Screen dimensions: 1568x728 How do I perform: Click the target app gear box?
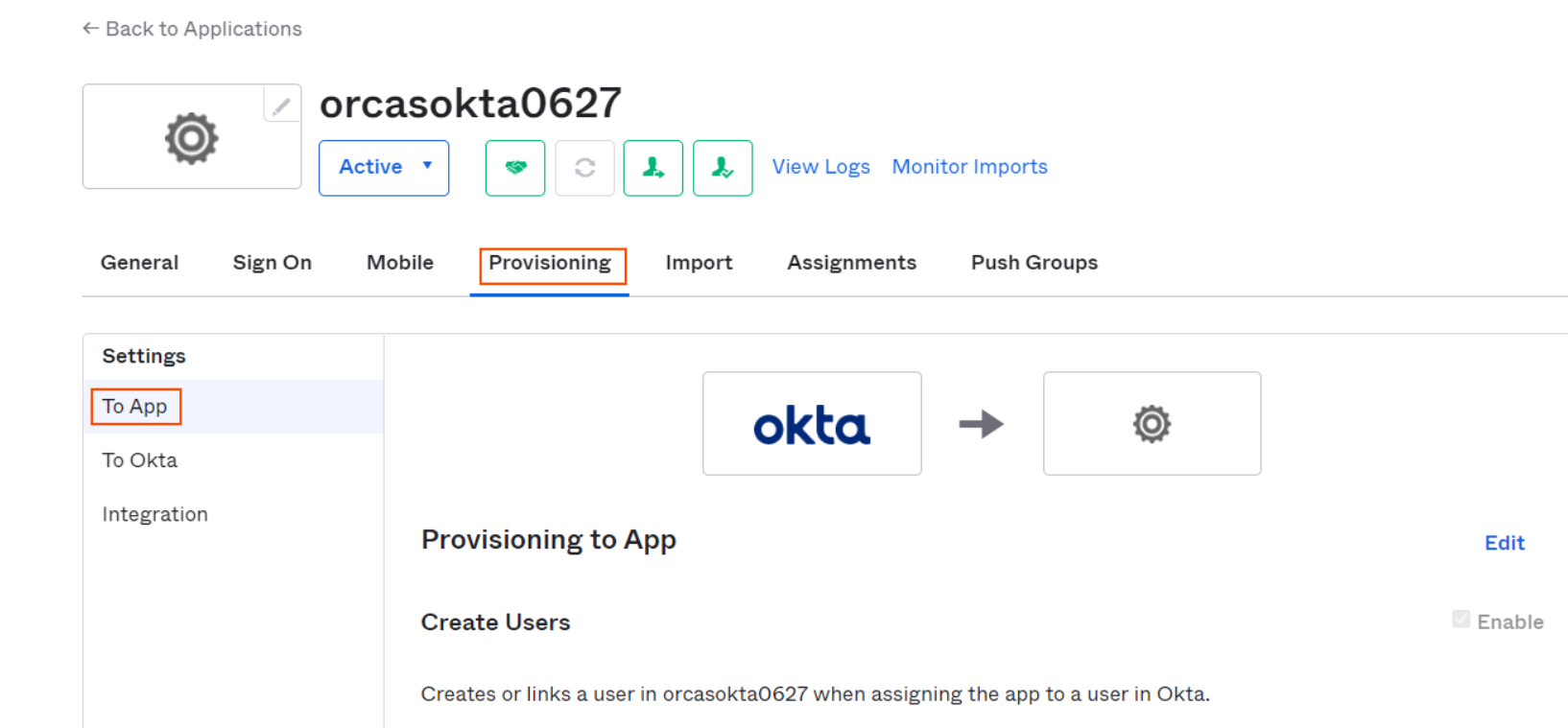tap(1152, 423)
